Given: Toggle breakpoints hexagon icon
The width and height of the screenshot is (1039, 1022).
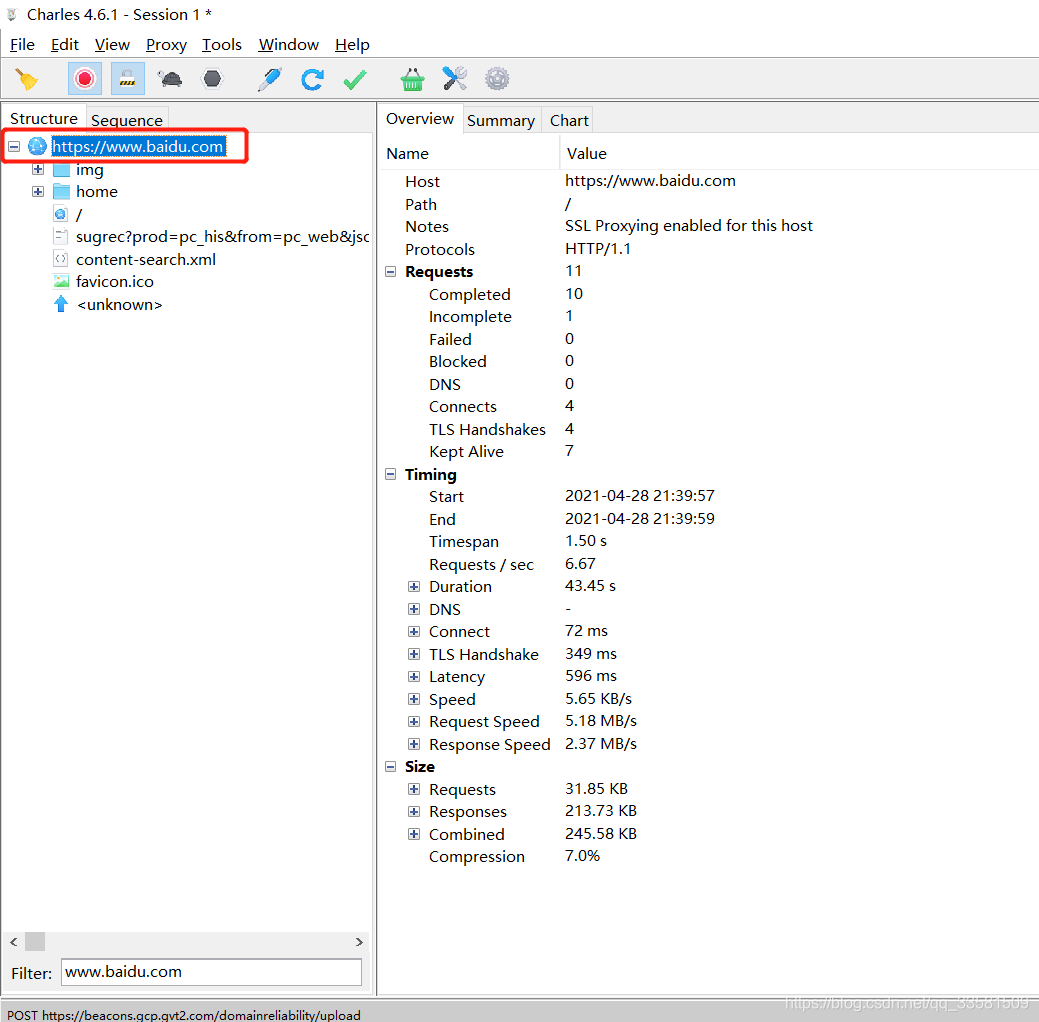Looking at the screenshot, I should click(x=212, y=79).
